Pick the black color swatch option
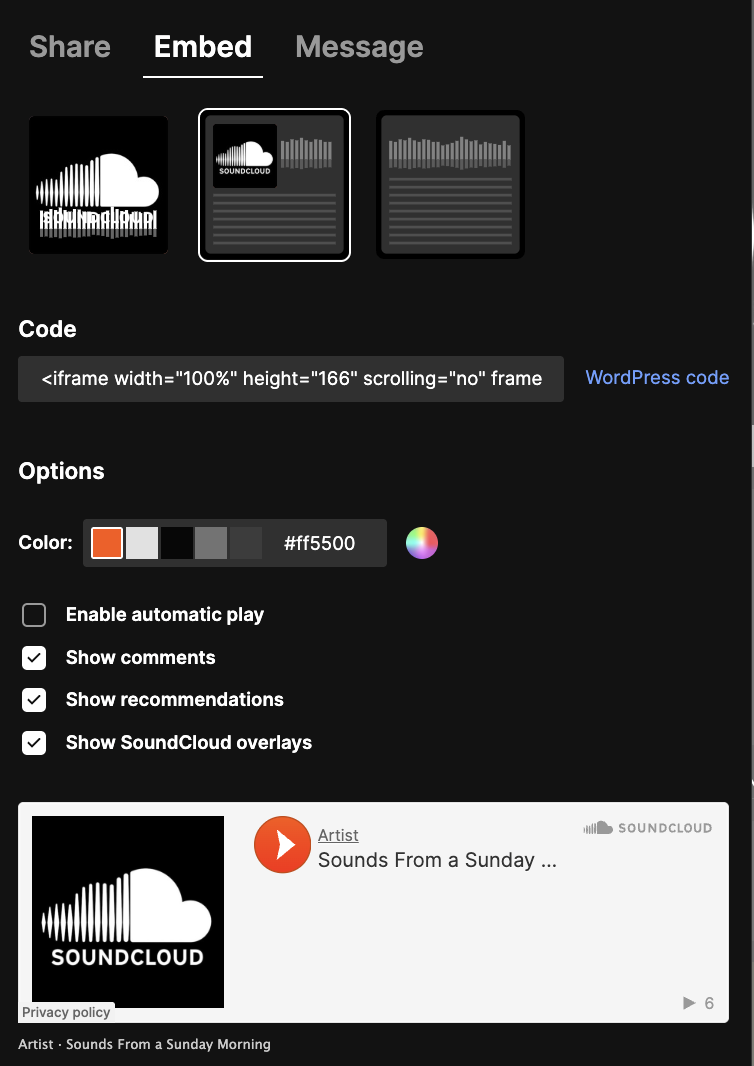This screenshot has width=754, height=1066. (175, 543)
